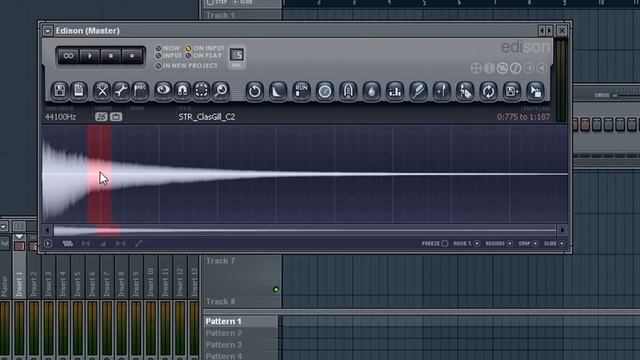Click the magnet snap icon
This screenshot has height=360, width=640.
(x=182, y=91)
